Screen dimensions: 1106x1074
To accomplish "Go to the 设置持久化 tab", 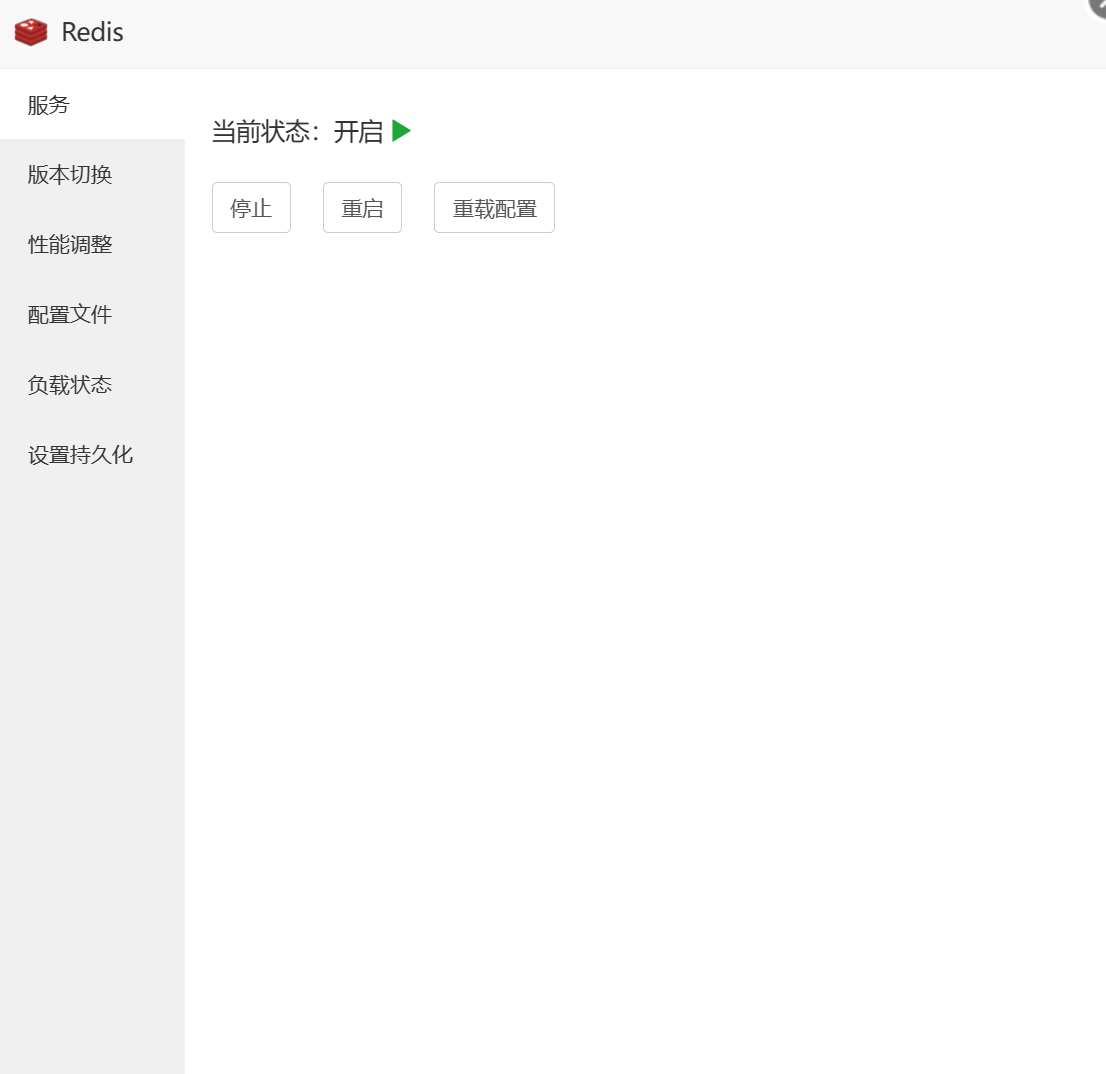I will (92, 455).
